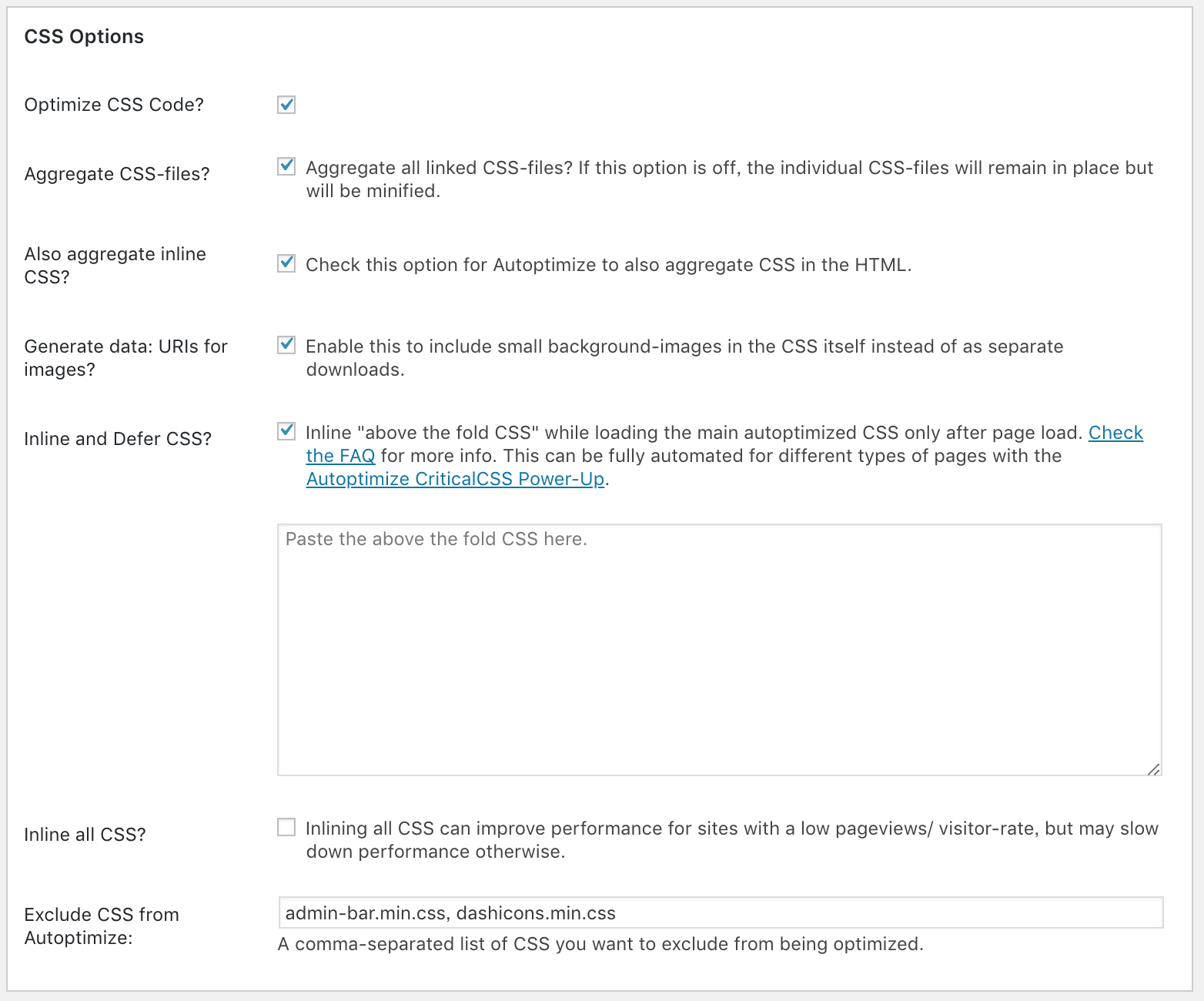
Task: Click the "Generate data: URIs for images?" label
Action: coord(125,357)
